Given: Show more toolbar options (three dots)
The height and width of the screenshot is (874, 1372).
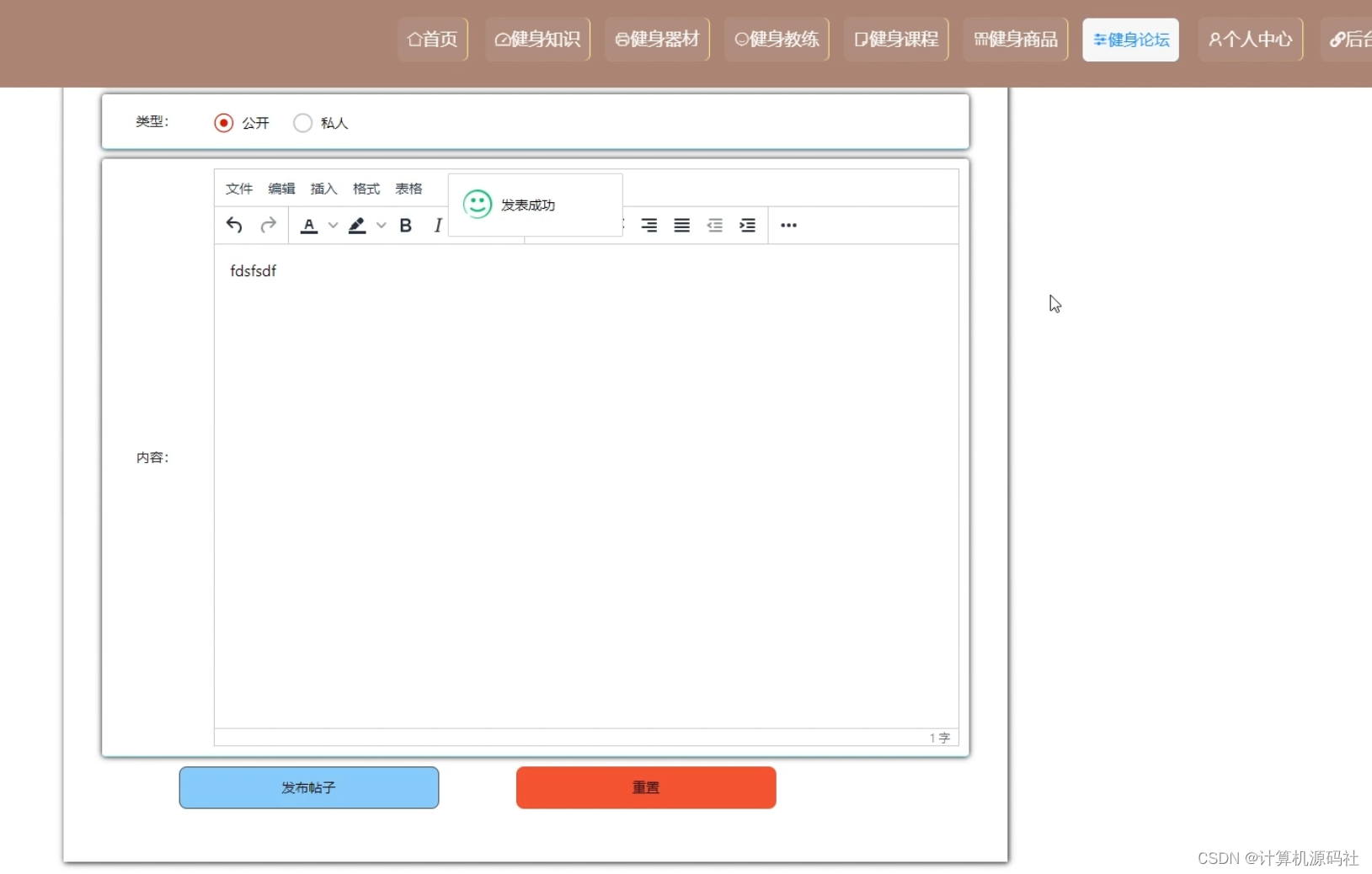Looking at the screenshot, I should (788, 225).
